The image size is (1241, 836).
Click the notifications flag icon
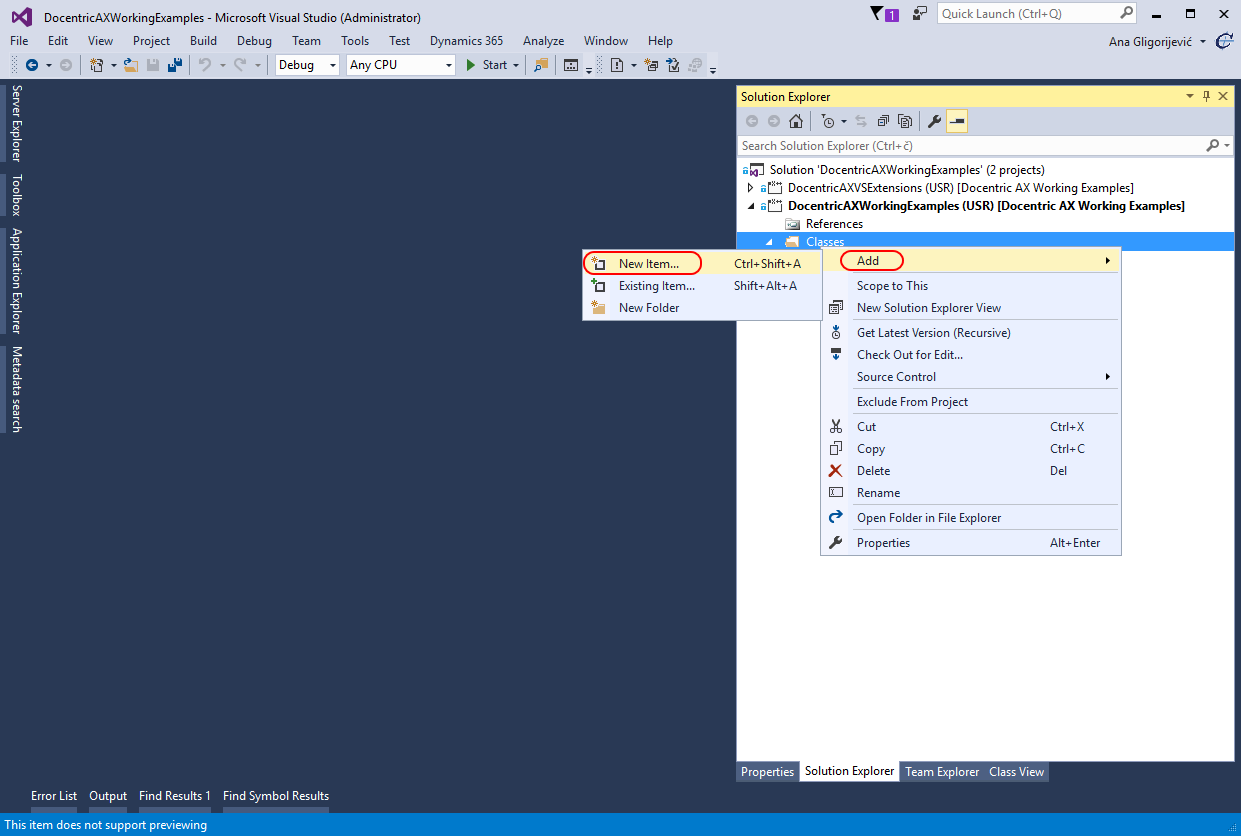click(885, 14)
